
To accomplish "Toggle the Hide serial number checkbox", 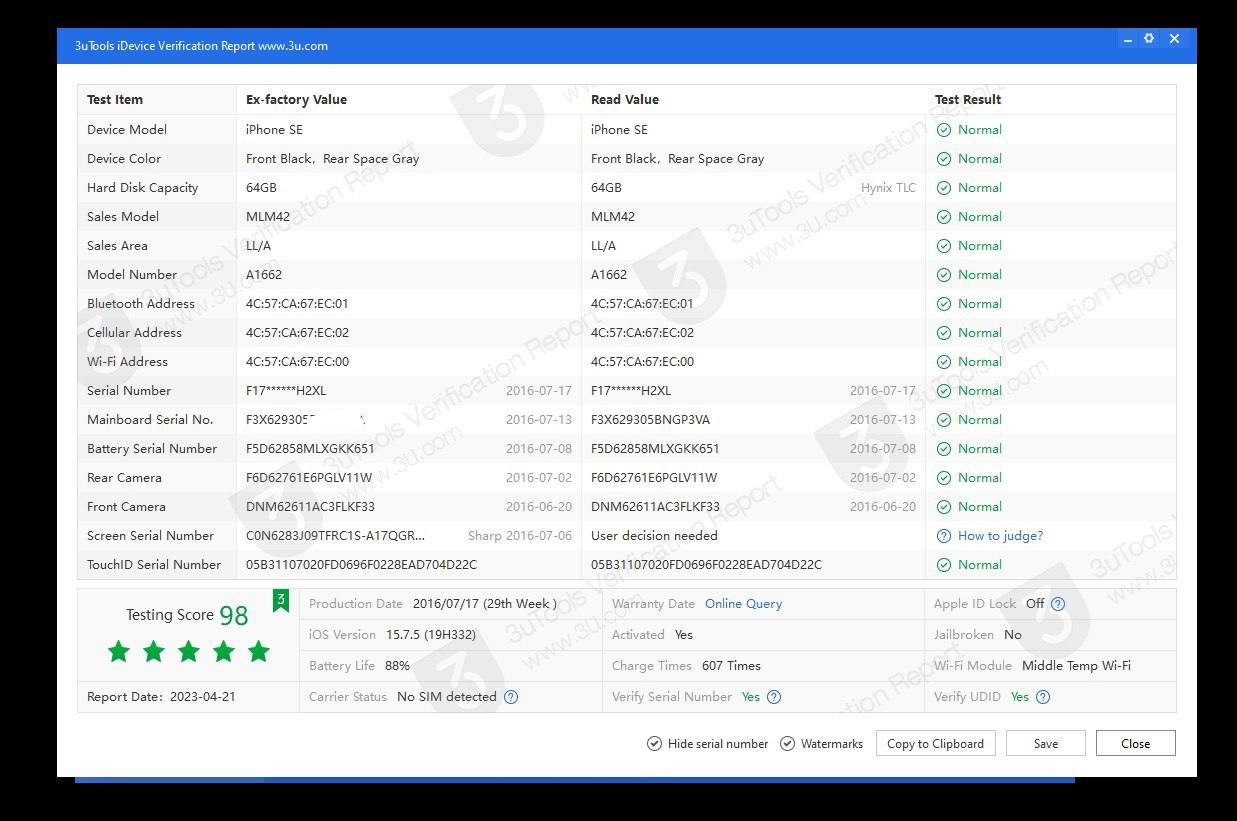I will tap(655, 744).
